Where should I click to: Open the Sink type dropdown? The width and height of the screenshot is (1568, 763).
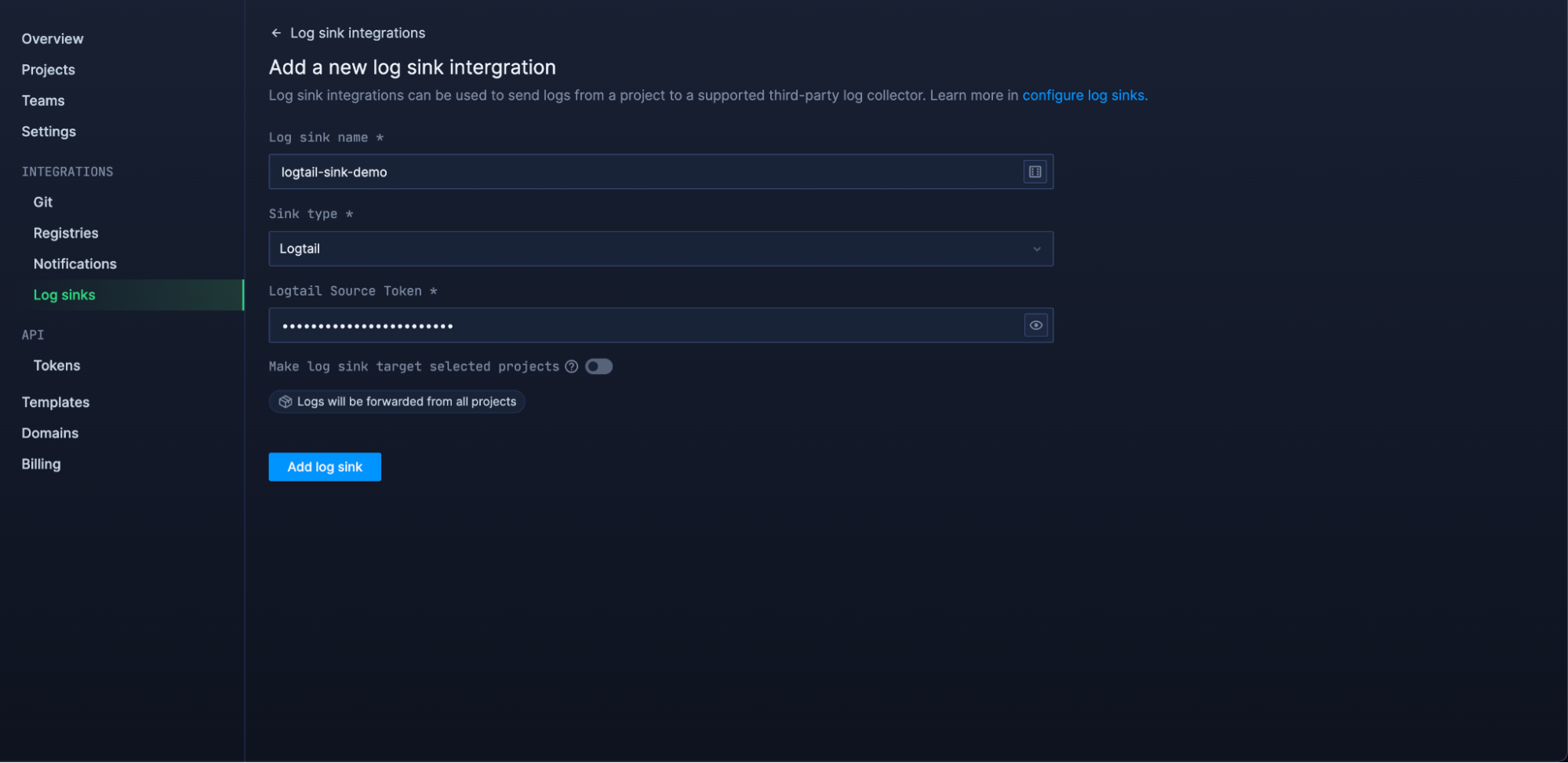[660, 249]
